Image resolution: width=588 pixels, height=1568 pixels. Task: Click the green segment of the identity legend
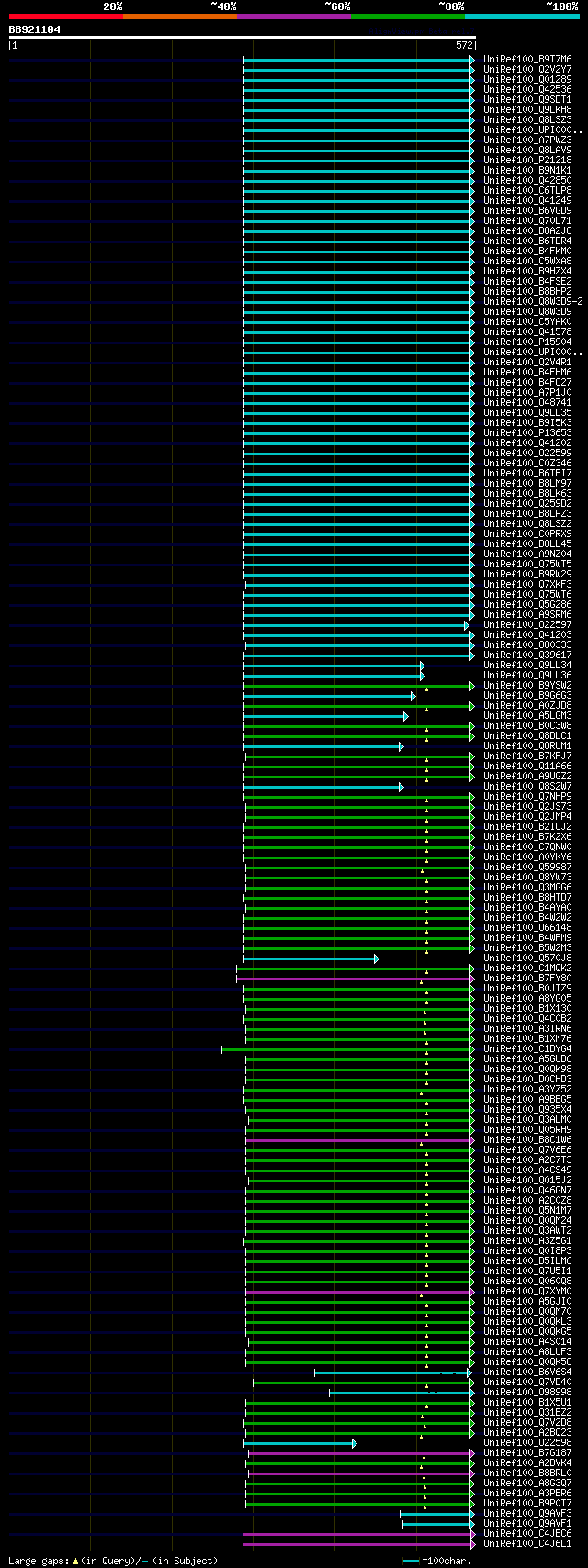407,17
